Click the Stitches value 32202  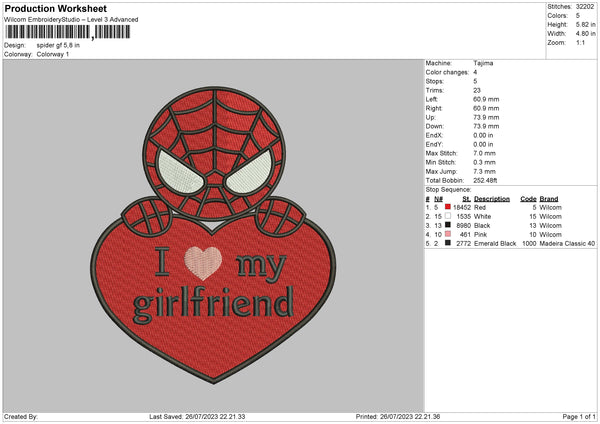point(585,7)
